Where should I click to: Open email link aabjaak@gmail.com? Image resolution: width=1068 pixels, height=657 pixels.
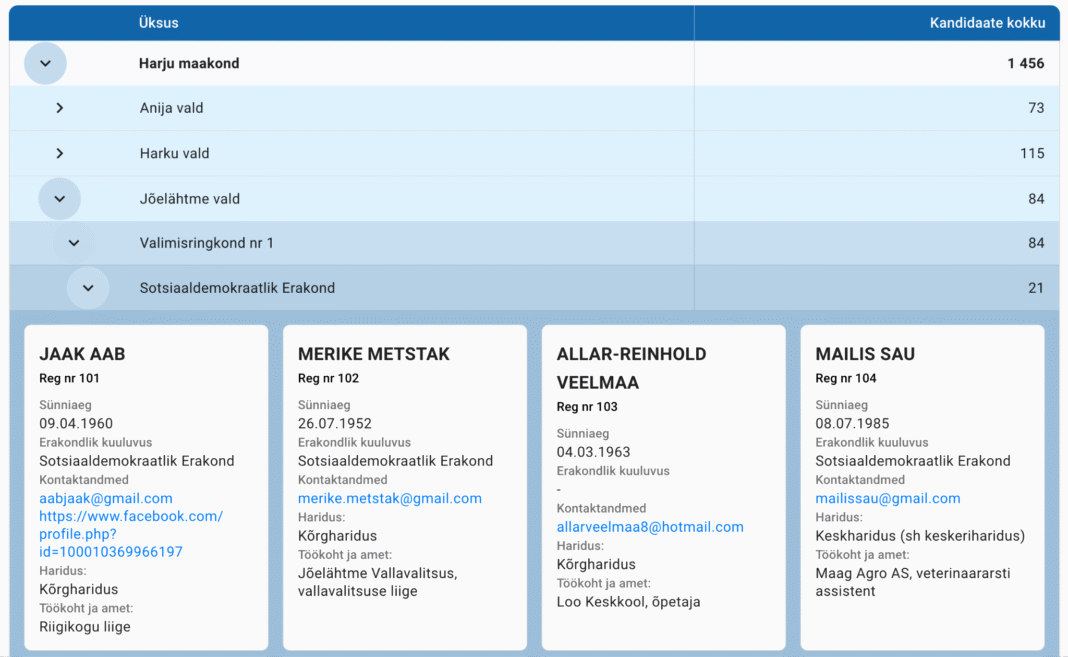click(x=106, y=498)
